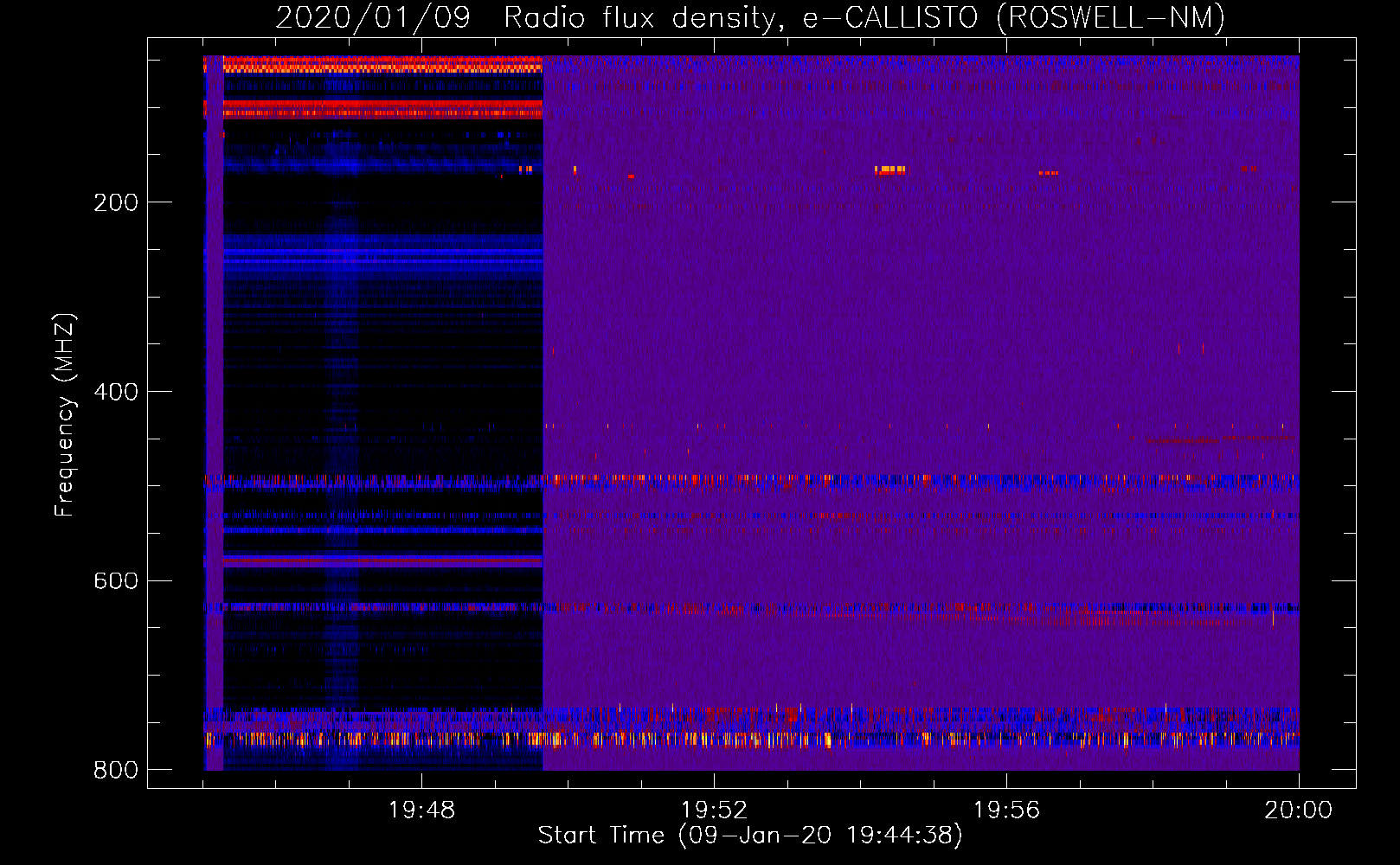Screen dimensions: 1400x865
Task: Click the 200 frequency tick label
Action: click(116, 202)
